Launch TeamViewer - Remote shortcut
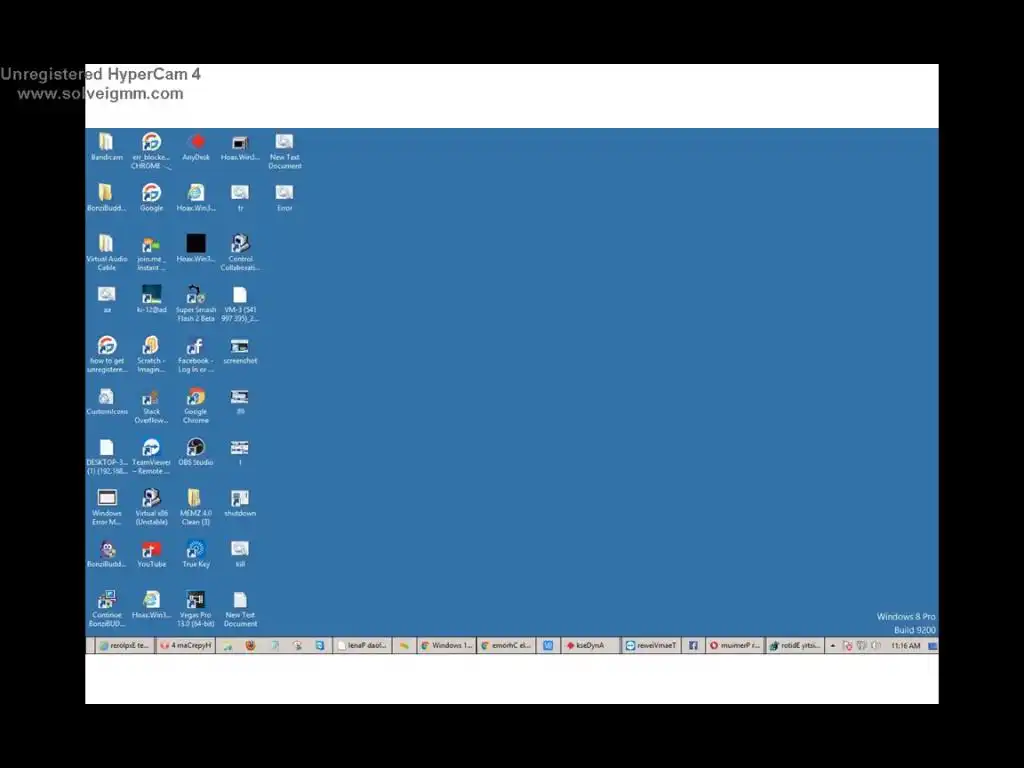This screenshot has height=768, width=1024. point(152,456)
